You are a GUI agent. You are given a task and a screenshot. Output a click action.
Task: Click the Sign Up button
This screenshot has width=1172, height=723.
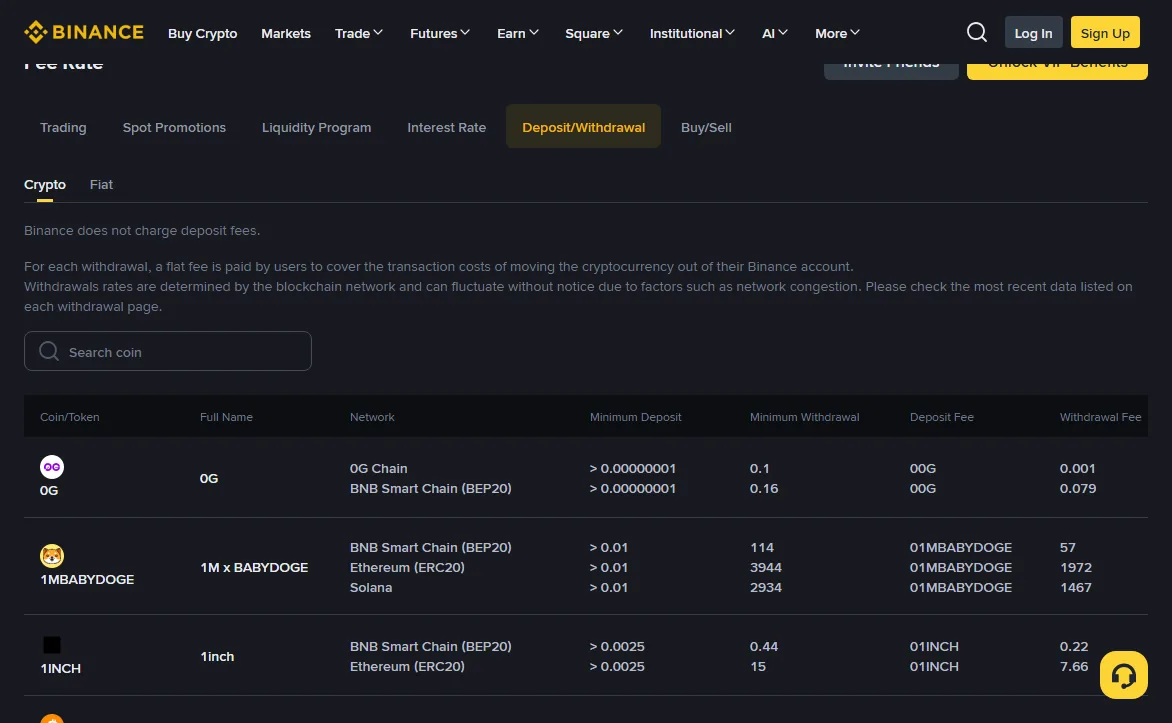tap(1105, 33)
